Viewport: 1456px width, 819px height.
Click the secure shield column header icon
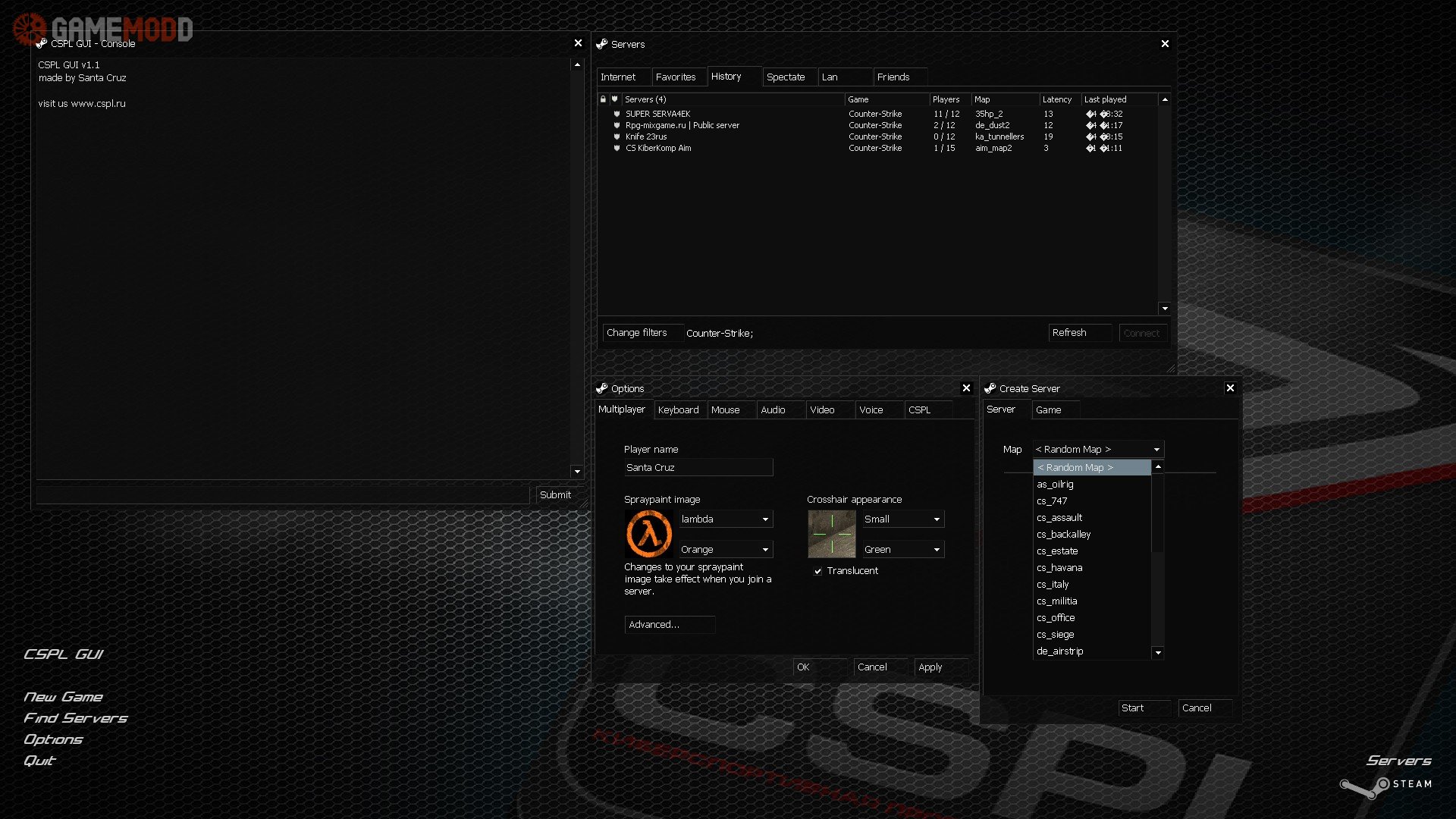click(615, 99)
